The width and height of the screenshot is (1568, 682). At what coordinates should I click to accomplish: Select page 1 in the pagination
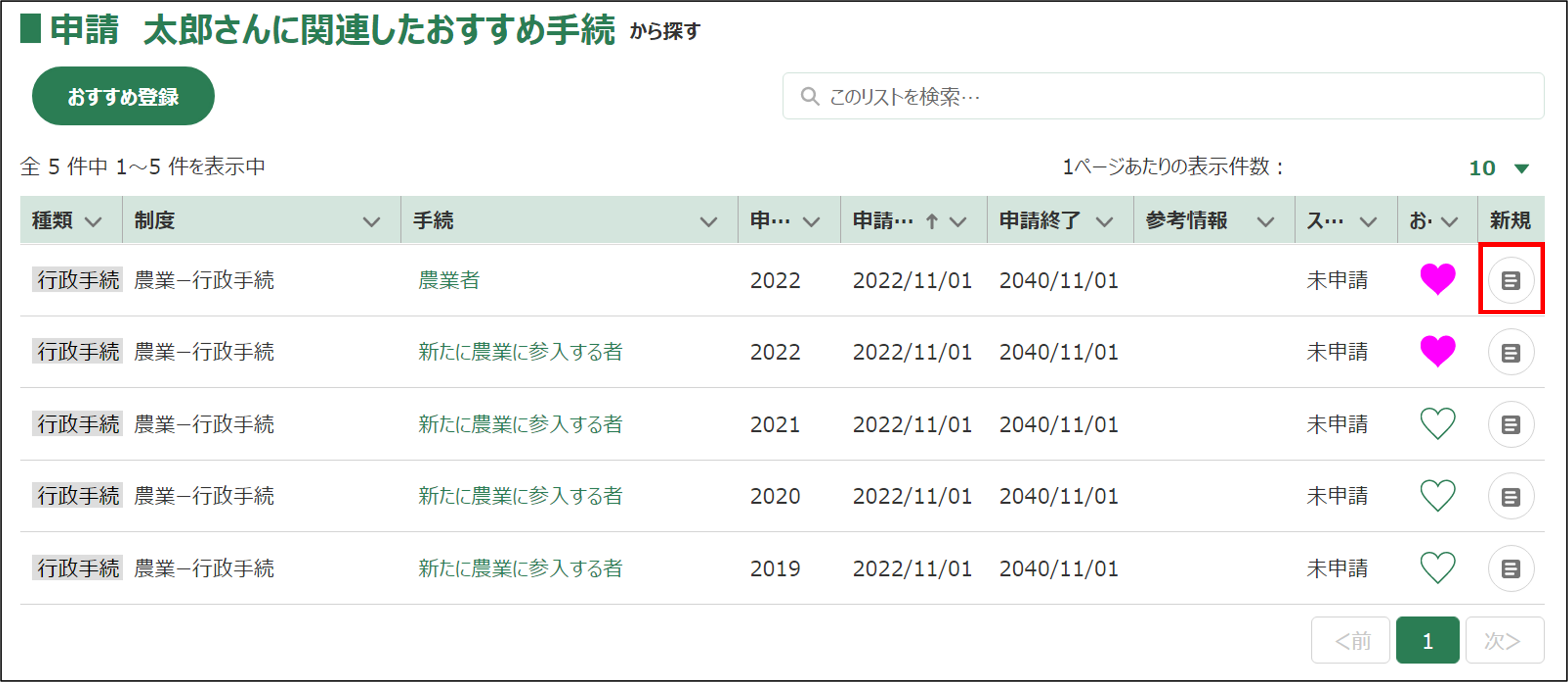(x=1427, y=640)
